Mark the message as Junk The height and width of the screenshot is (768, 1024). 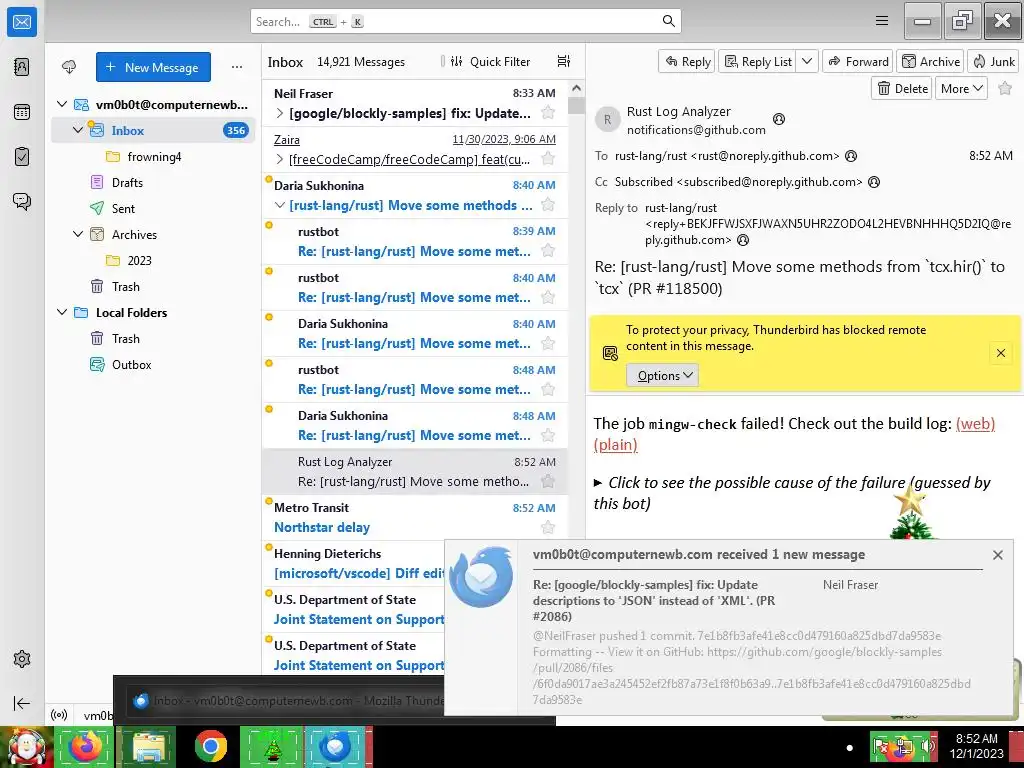coord(994,61)
